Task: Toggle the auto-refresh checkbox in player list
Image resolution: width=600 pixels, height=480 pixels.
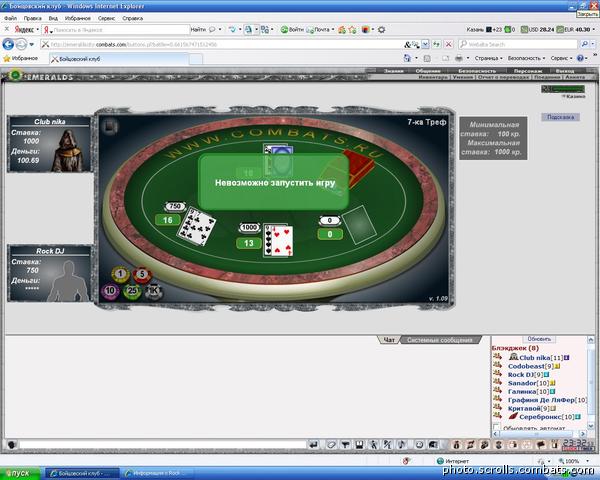Action: [x=496, y=427]
